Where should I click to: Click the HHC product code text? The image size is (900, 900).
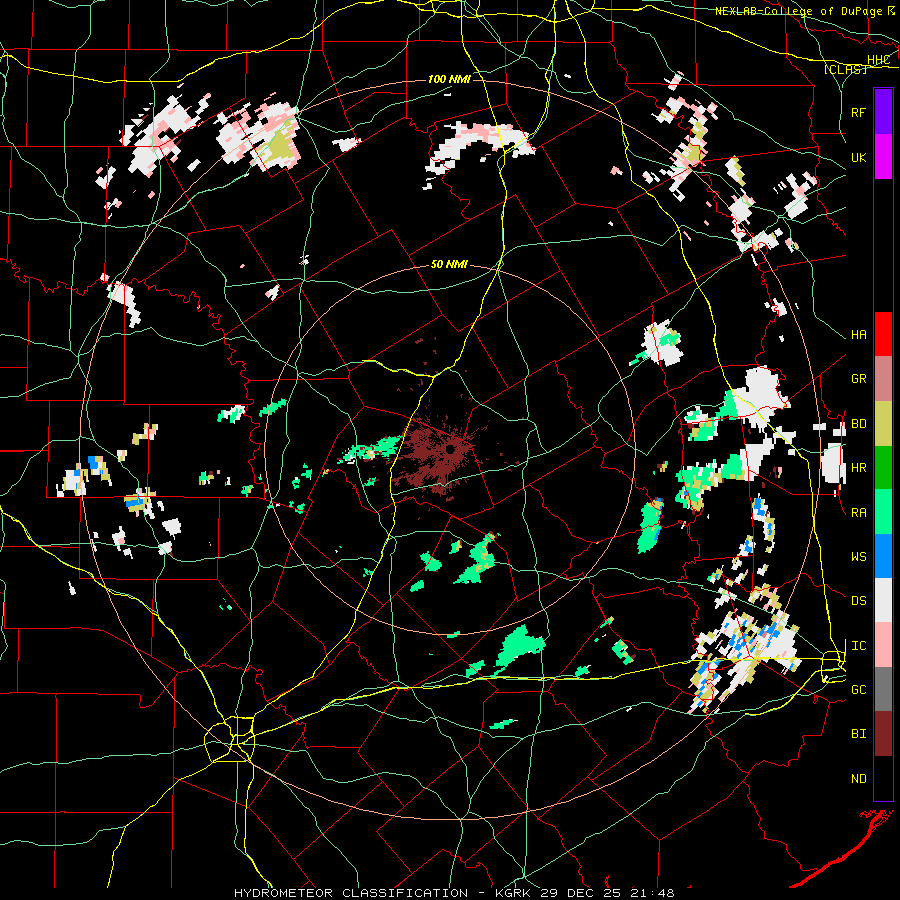click(x=879, y=60)
